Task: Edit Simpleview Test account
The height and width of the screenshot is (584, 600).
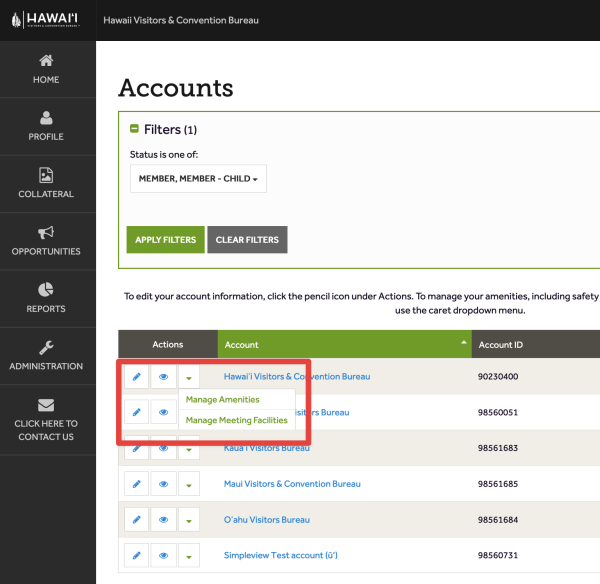Action: (x=136, y=555)
